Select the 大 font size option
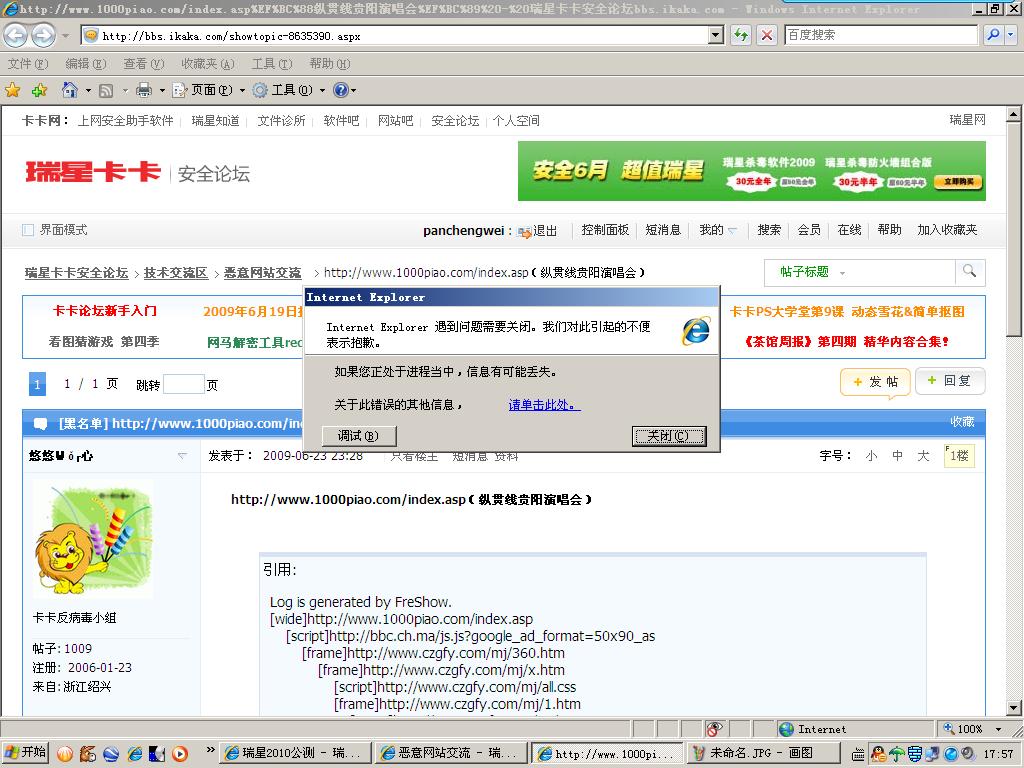The height and width of the screenshot is (768, 1024). click(923, 456)
